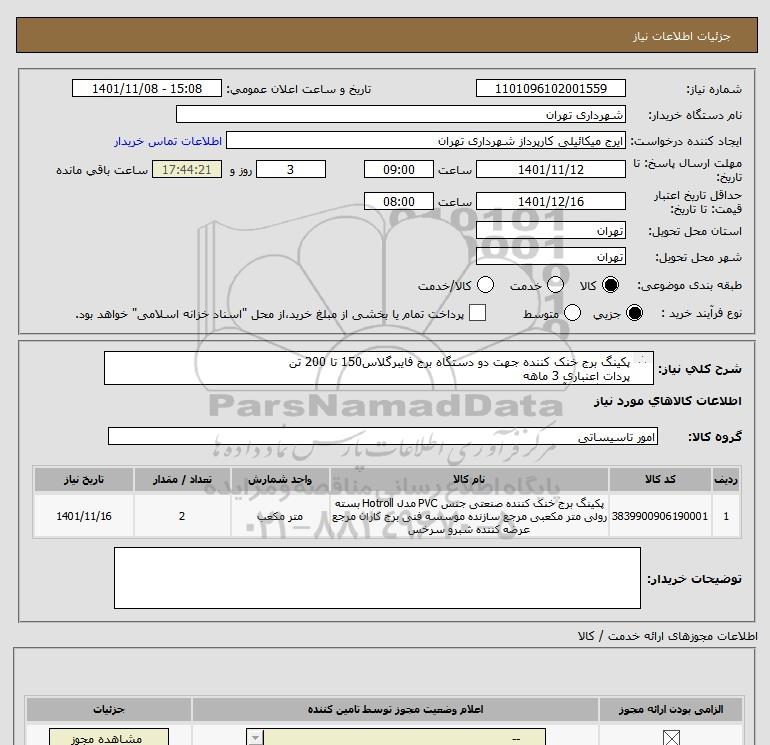Image resolution: width=770 pixels, height=745 pixels.
Task: Click the days remaining field showing 3
Action: 291,169
